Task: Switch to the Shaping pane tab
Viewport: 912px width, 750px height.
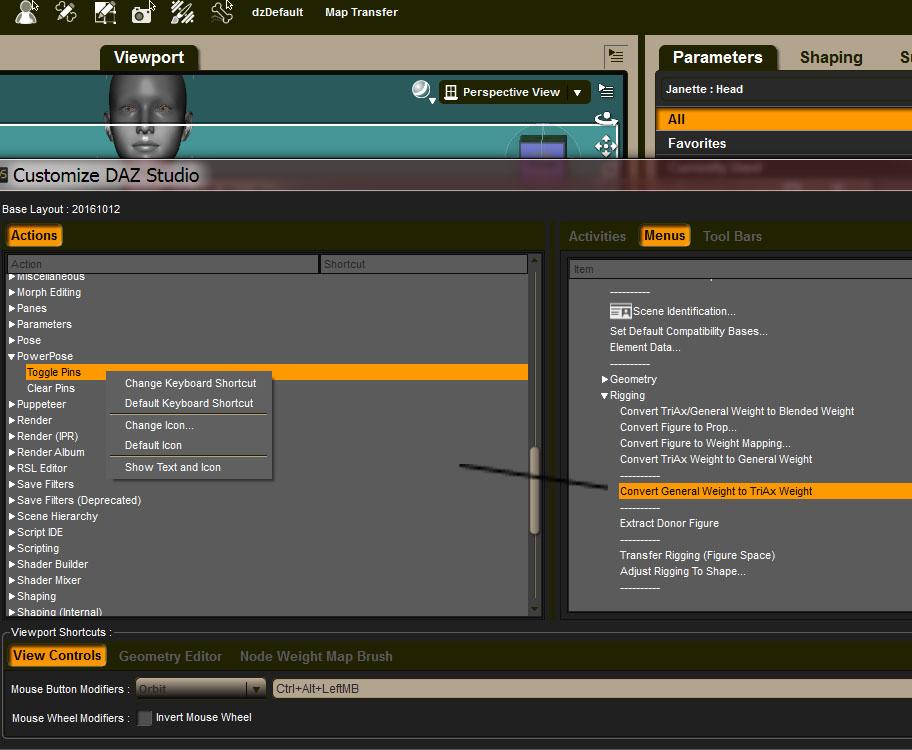Action: click(x=831, y=57)
